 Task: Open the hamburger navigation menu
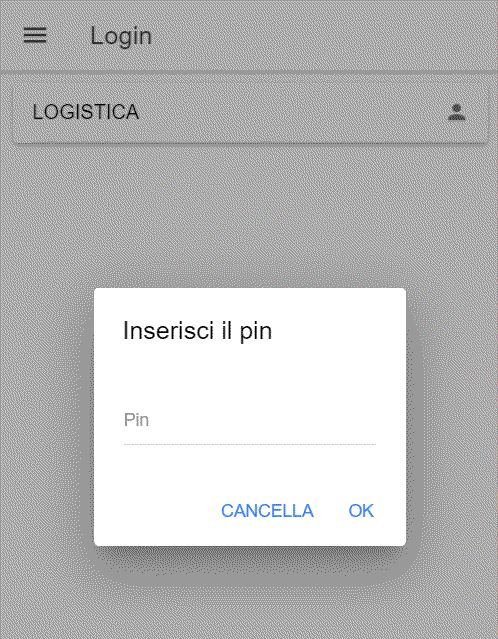35,35
